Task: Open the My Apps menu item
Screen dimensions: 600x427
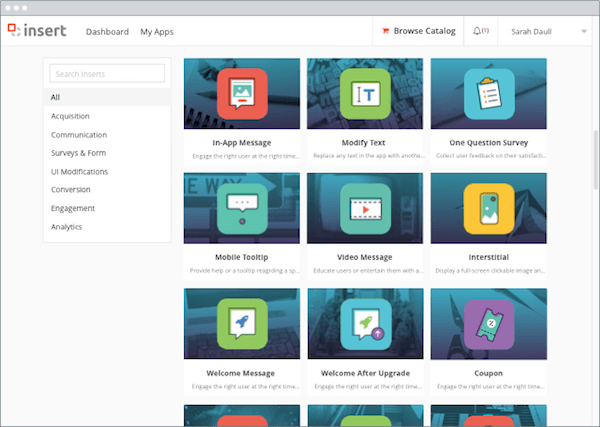Action: 157,32
